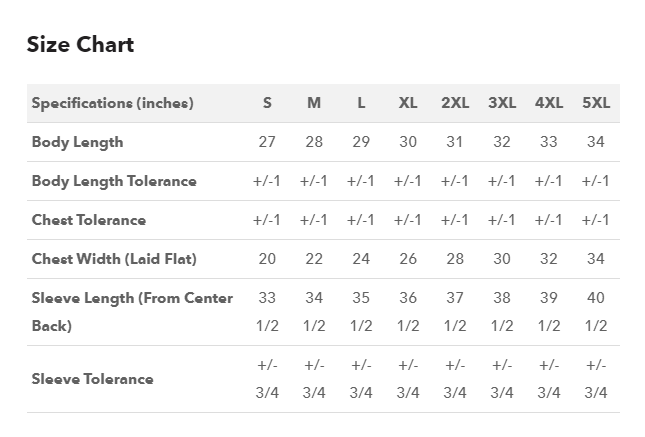The height and width of the screenshot is (437, 645).
Task: Select the 5XL size column header
Action: (596, 103)
